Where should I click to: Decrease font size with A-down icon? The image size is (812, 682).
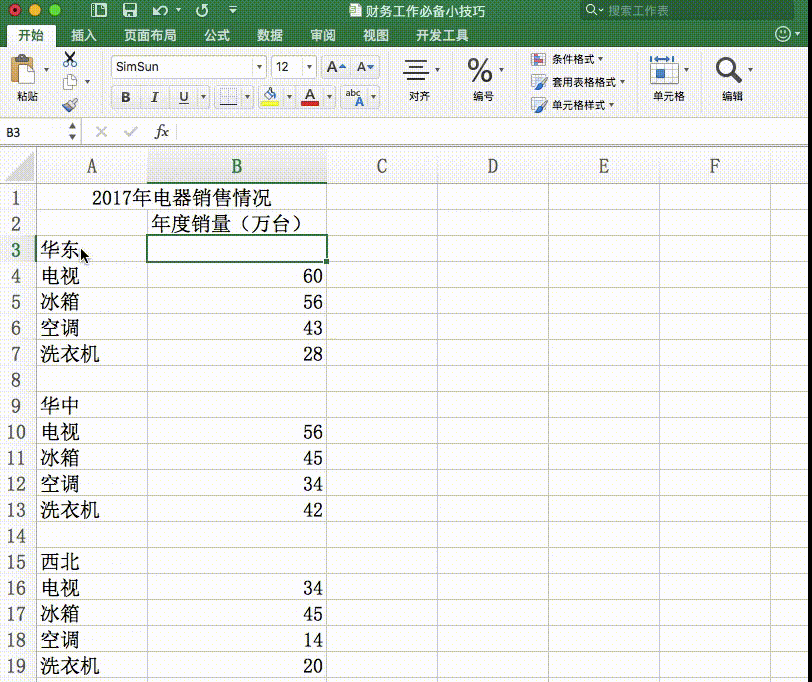click(366, 67)
